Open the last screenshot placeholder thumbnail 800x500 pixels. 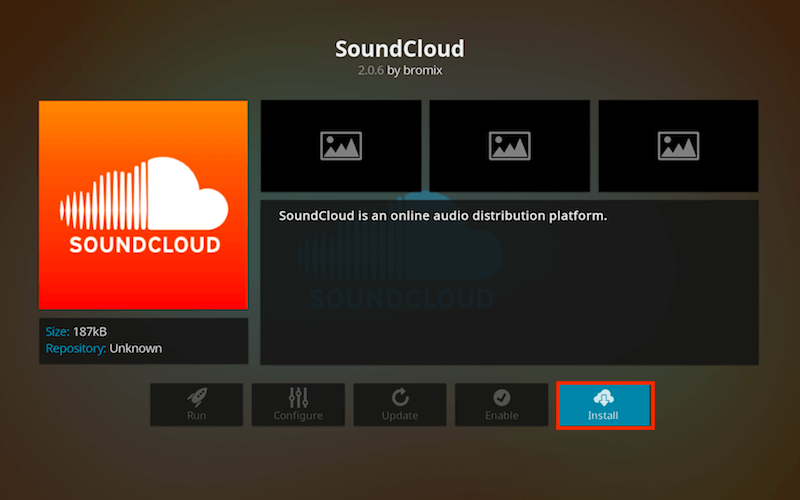[678, 146]
